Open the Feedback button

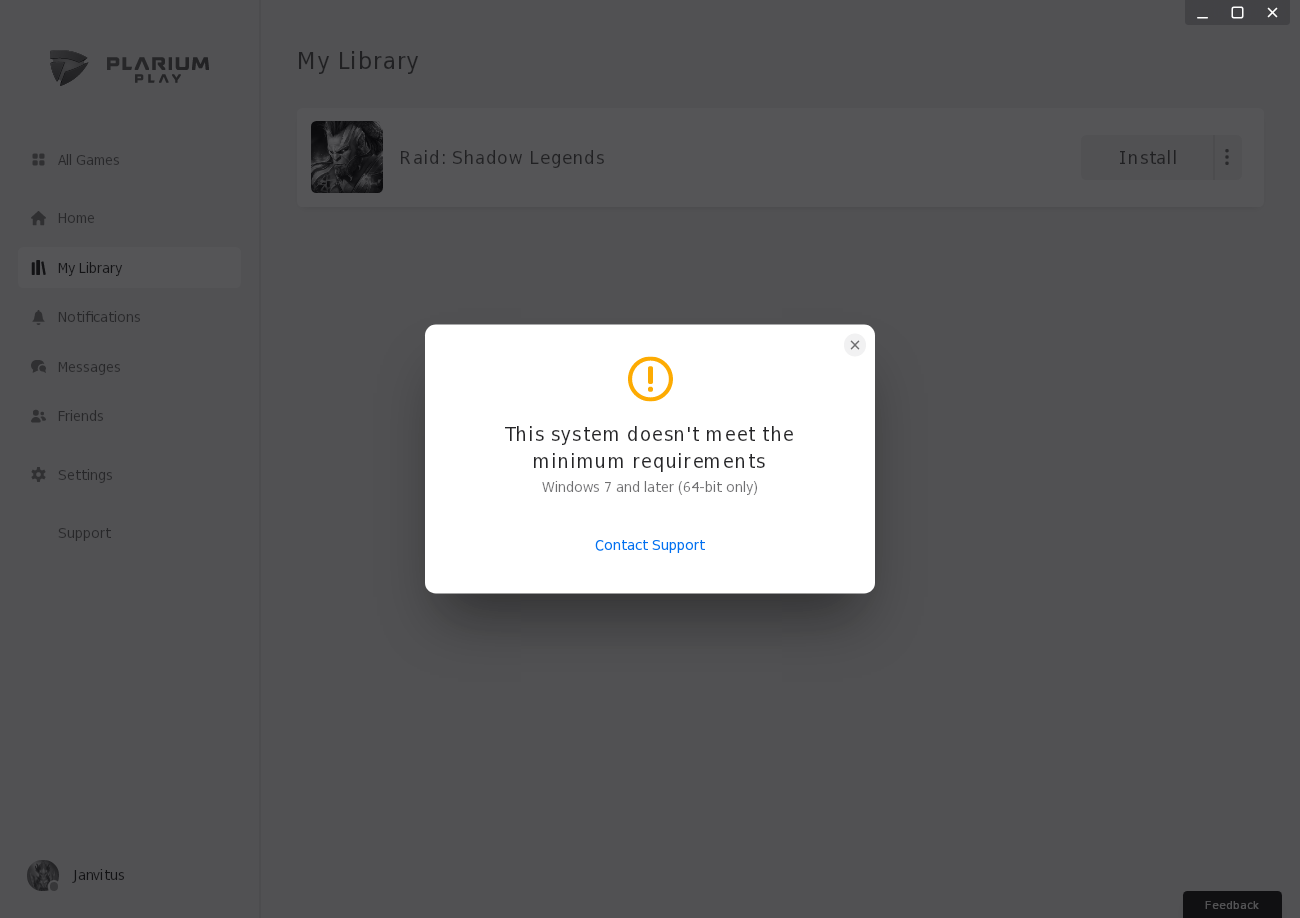tap(1232, 905)
